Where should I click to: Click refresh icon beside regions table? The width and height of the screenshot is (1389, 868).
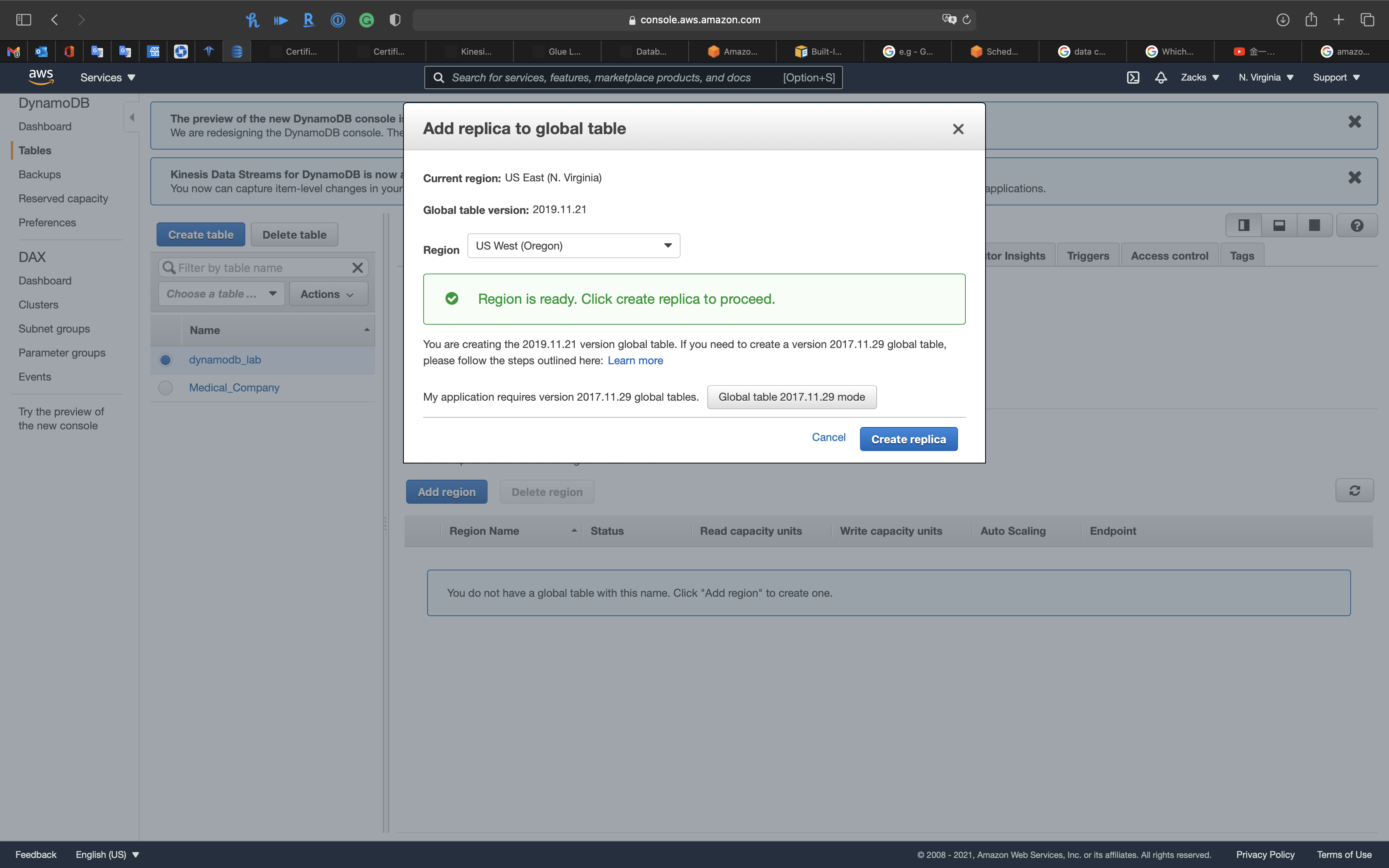1354,491
